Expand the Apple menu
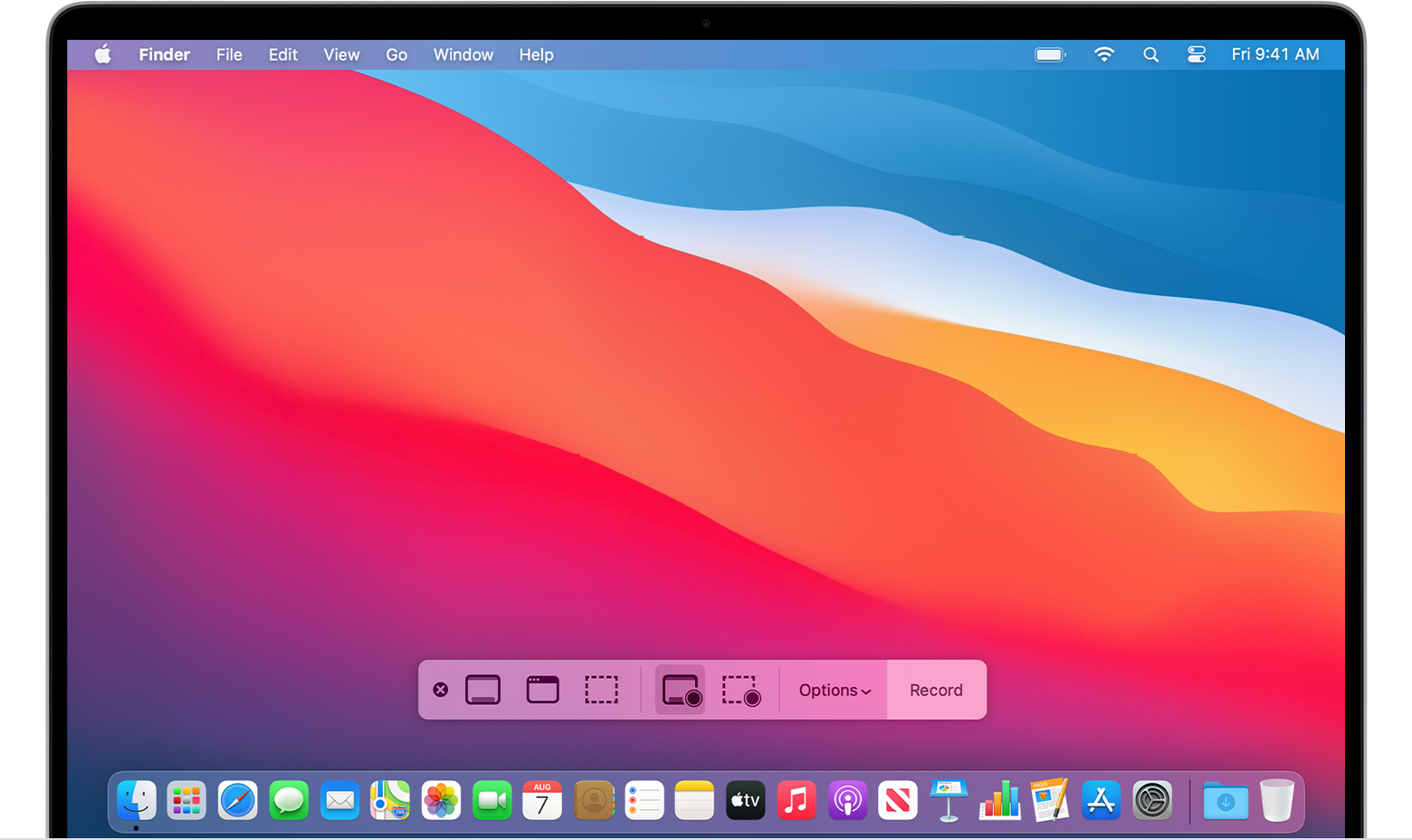The width and height of the screenshot is (1412, 840). [102, 54]
